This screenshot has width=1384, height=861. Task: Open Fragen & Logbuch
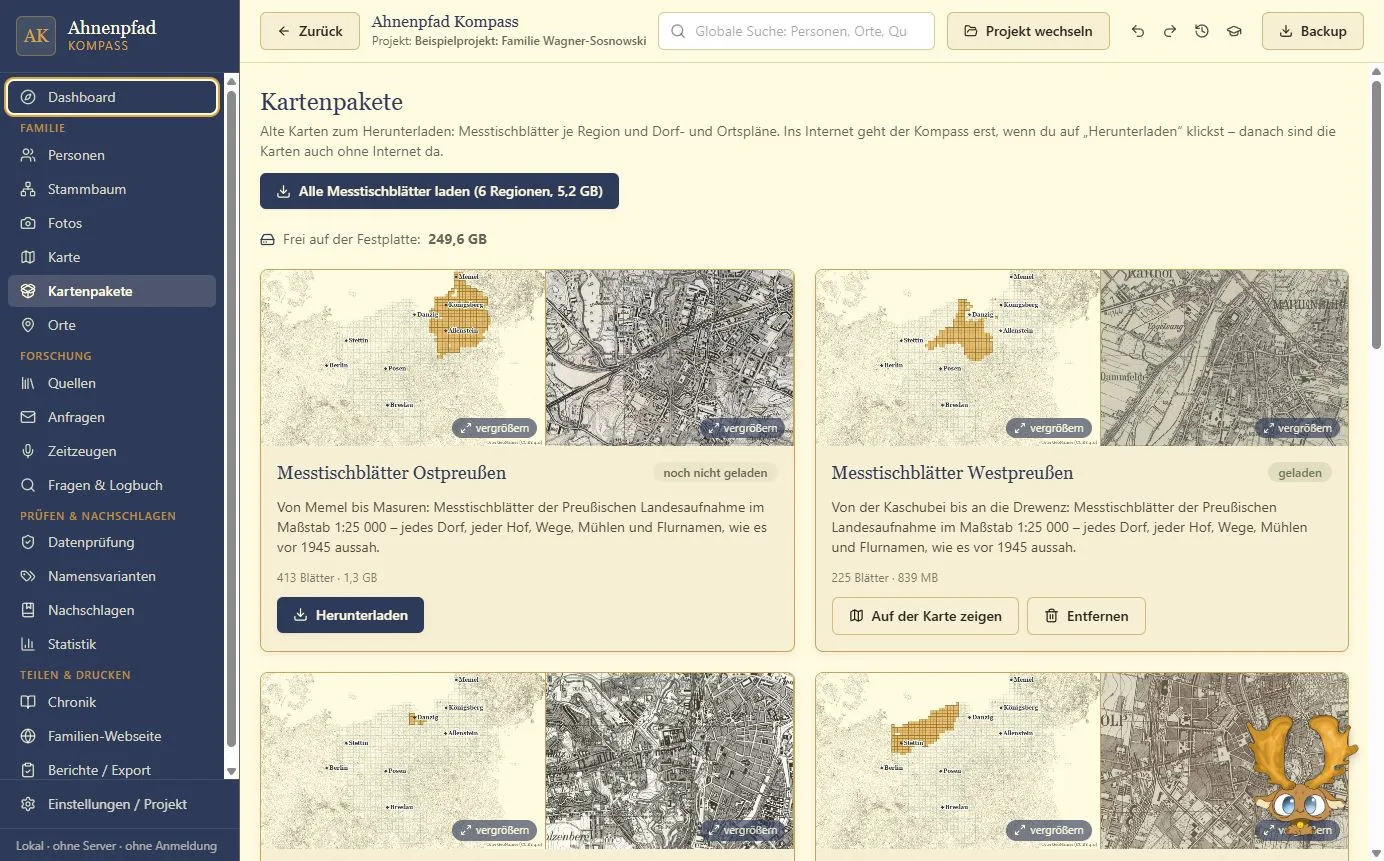[x=112, y=485]
